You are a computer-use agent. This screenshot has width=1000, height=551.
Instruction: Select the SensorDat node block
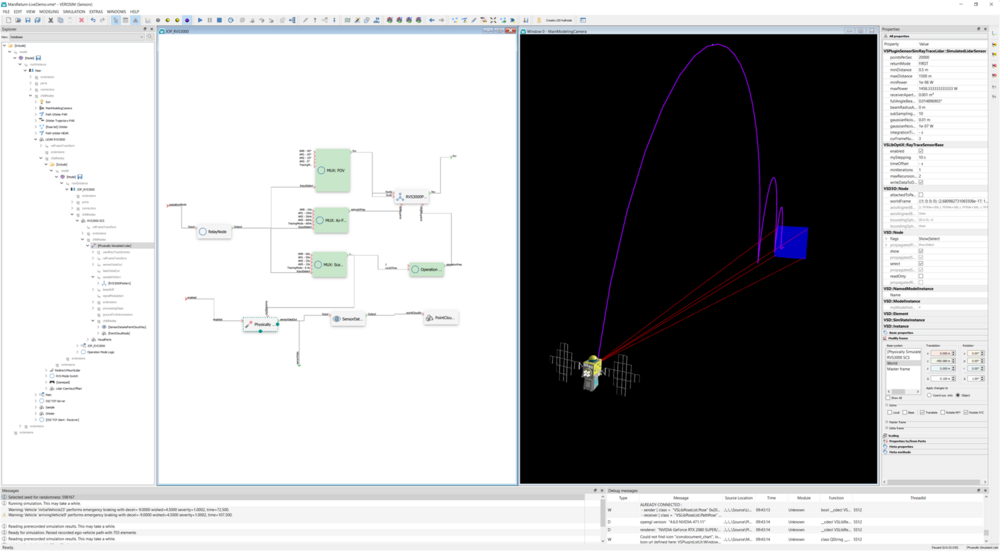(x=348, y=318)
